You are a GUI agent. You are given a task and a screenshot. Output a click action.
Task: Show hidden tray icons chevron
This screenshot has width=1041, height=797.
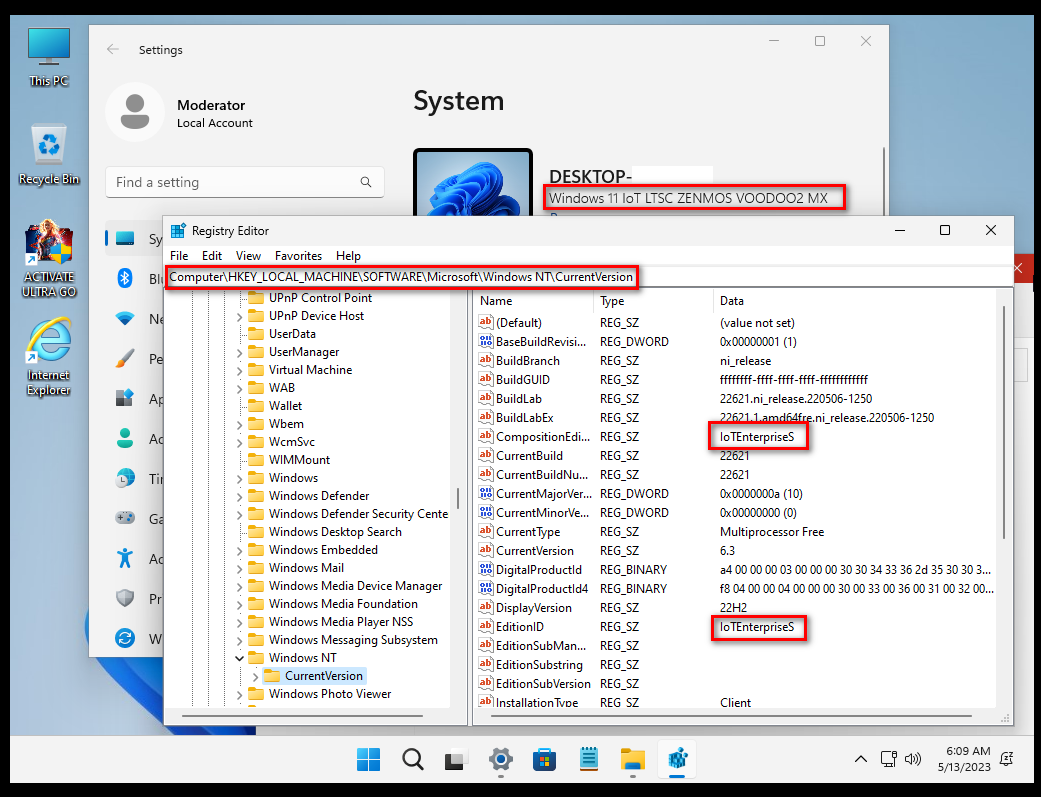pyautogui.click(x=860, y=758)
